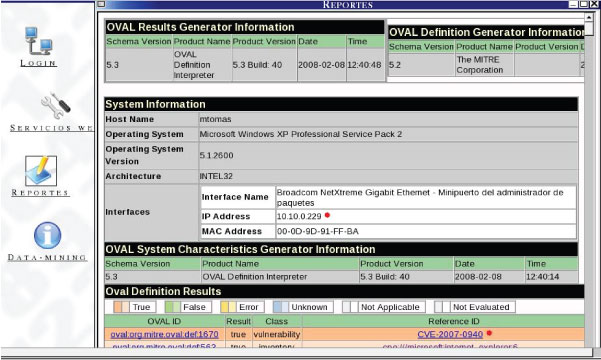This screenshot has height=360, width=601.
Task: Click the Not Applicable legend swatch
Action: [x=350, y=307]
